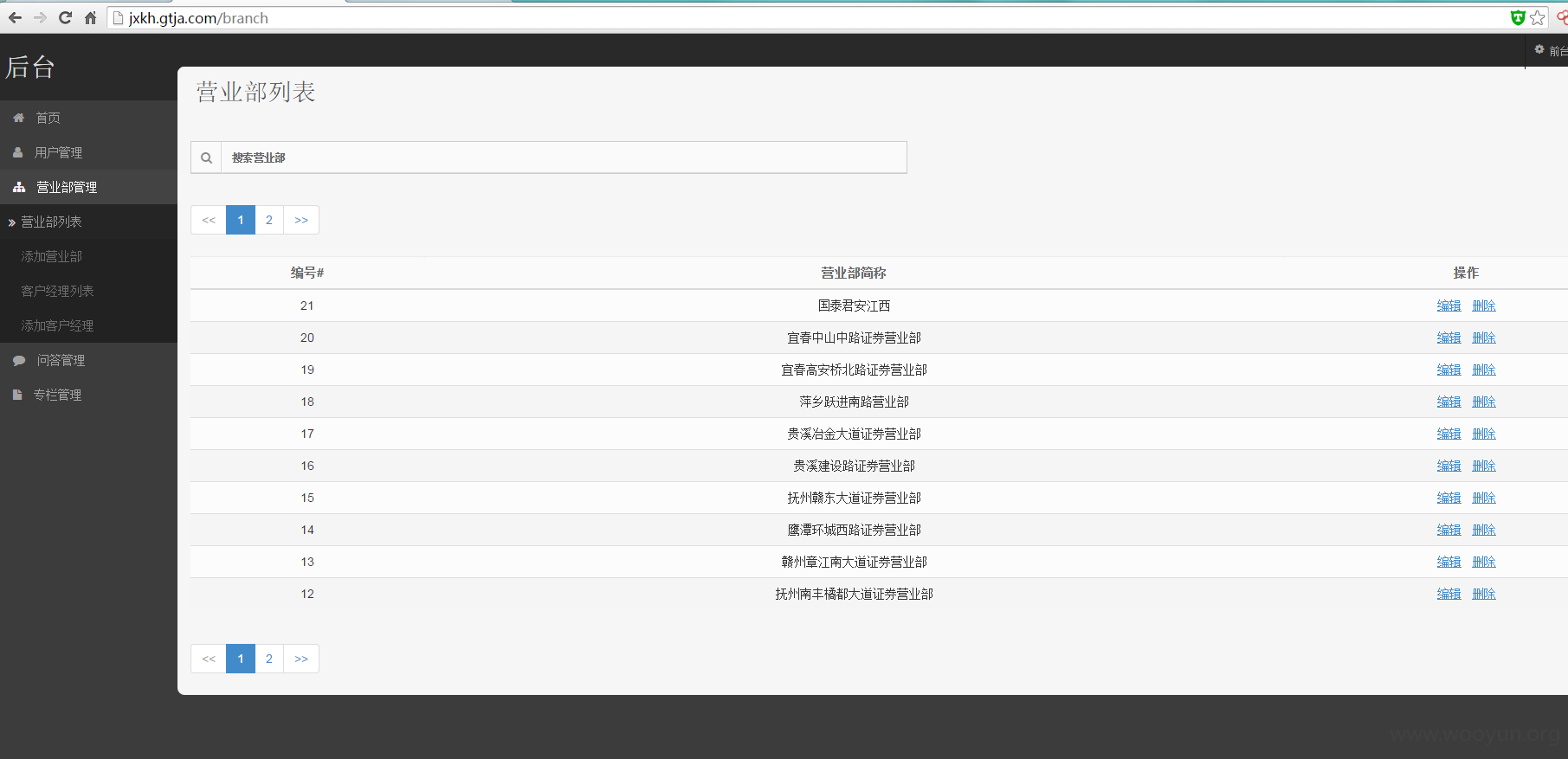Viewport: 1568px width, 759px height.
Task: Open browser home page icon
Action: [x=90, y=17]
